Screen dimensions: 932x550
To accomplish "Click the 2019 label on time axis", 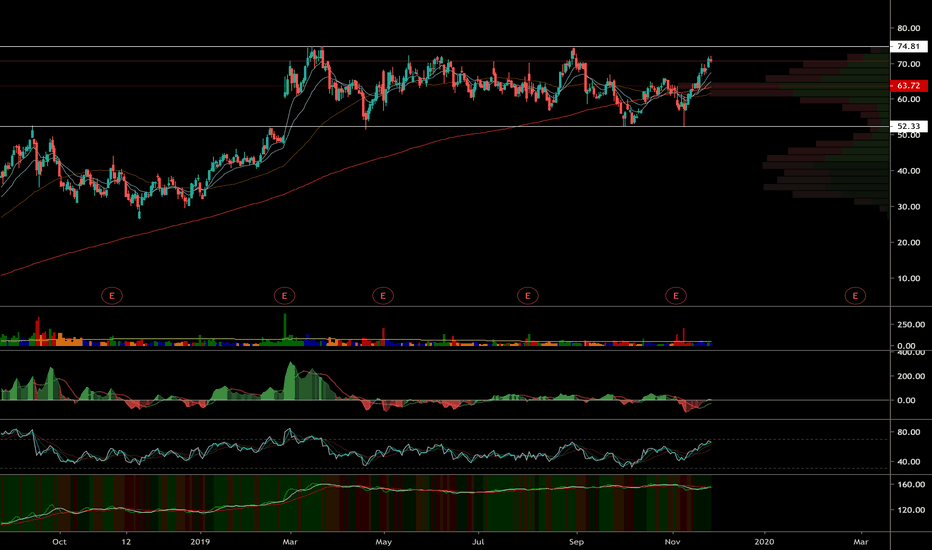I will coord(200,542).
